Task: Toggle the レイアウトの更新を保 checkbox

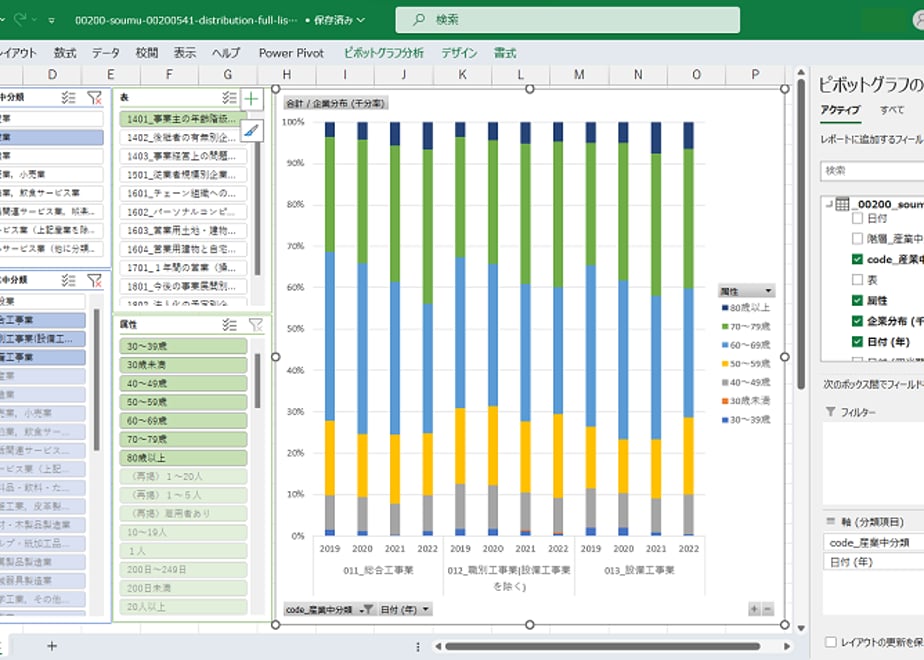Action: click(x=831, y=642)
